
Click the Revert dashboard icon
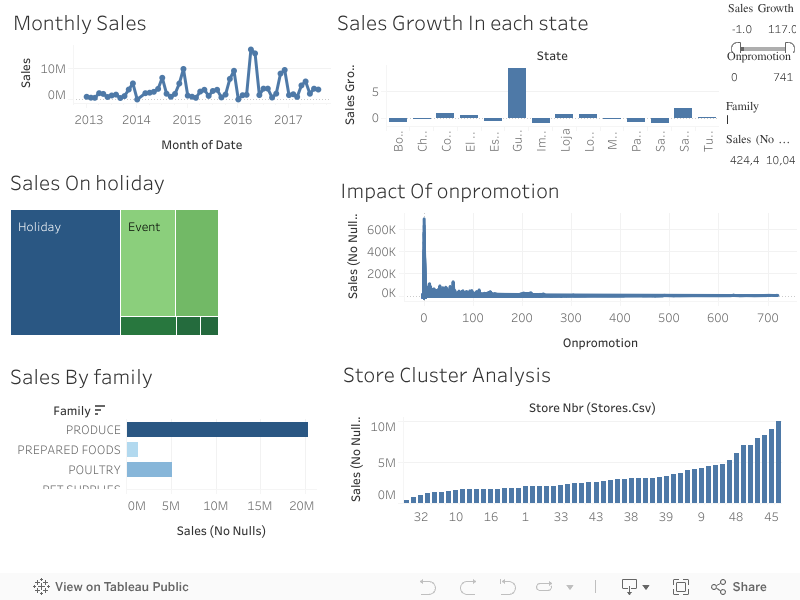point(507,587)
